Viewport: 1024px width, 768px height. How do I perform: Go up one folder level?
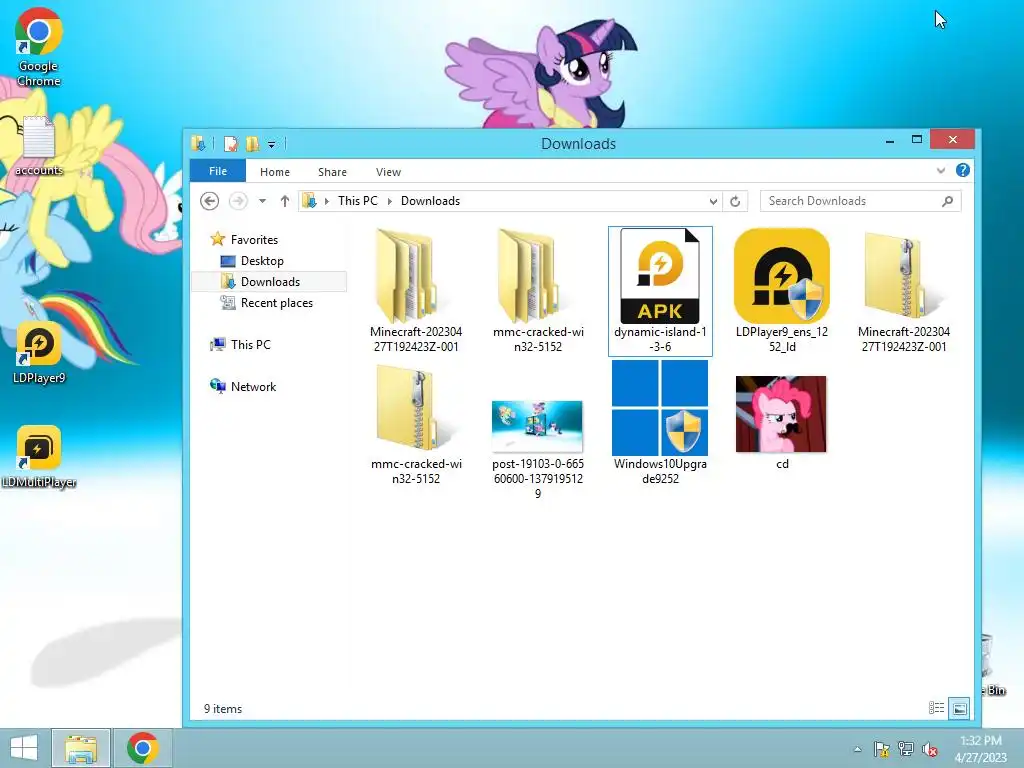coord(285,201)
